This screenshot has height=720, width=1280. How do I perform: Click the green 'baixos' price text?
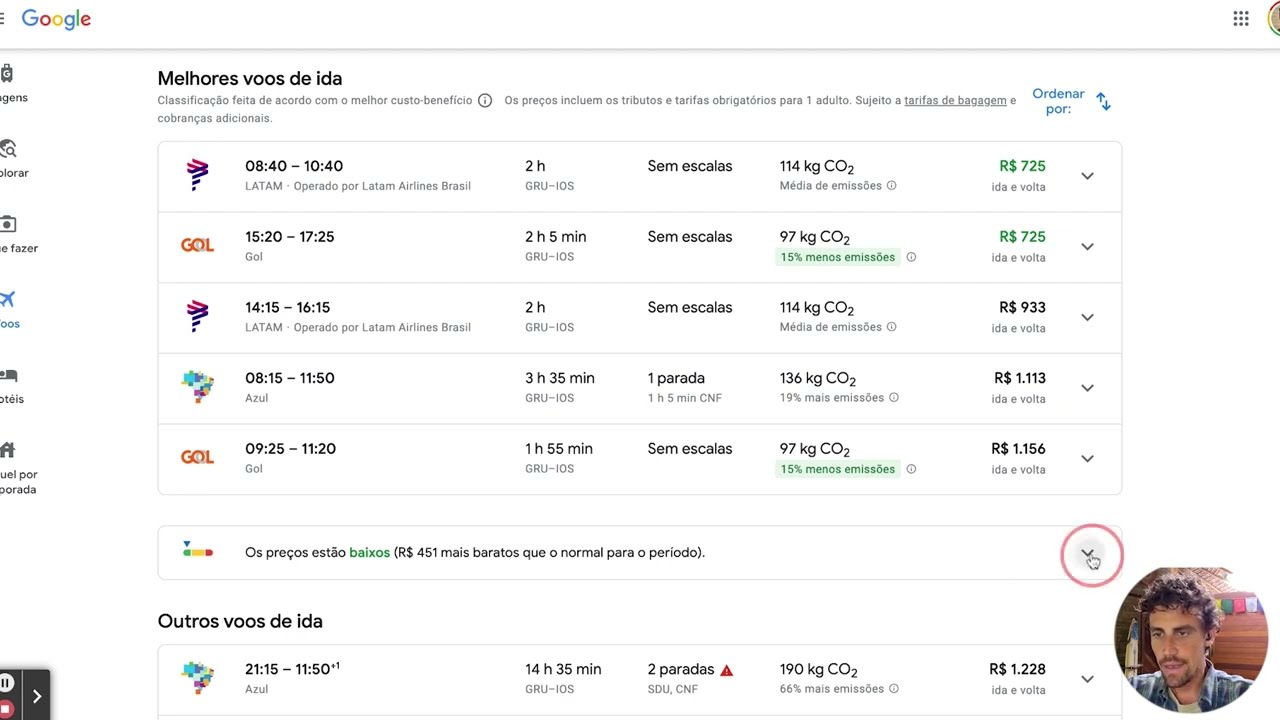pos(369,552)
